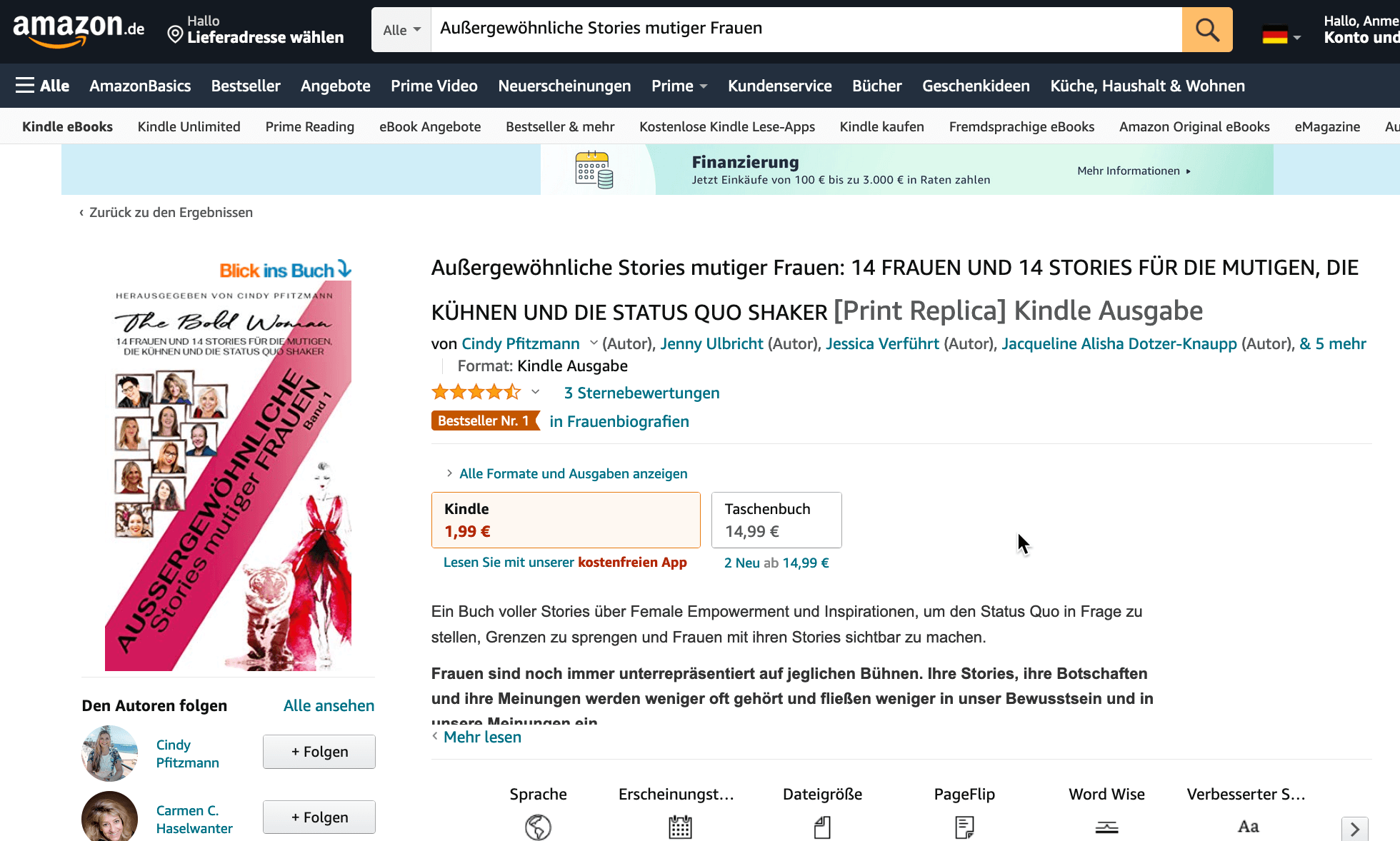Click the book cover Blick ins Buch
The height and width of the screenshot is (841, 1400).
pyautogui.click(x=228, y=465)
